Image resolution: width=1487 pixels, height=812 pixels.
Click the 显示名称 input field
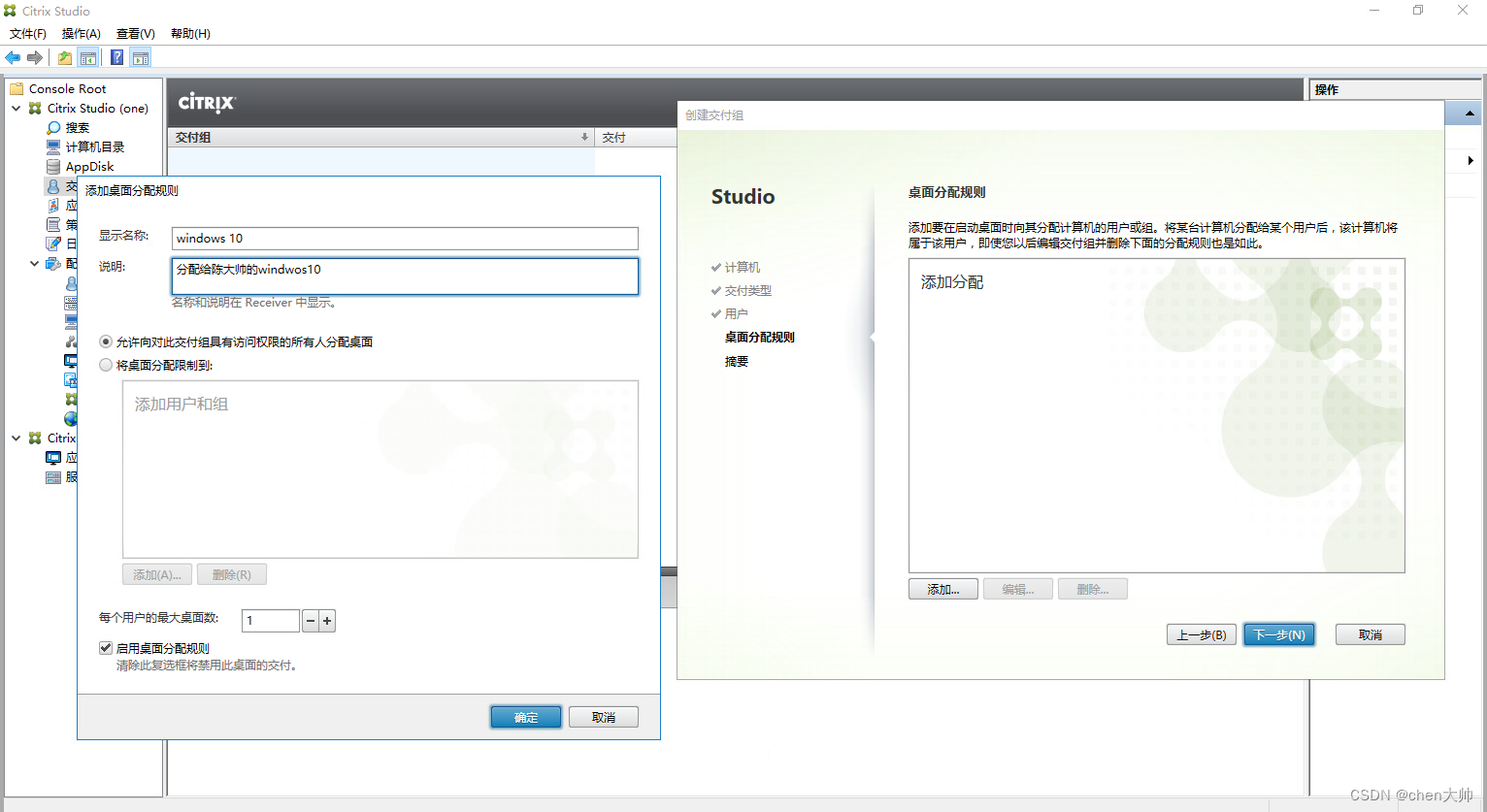click(x=405, y=239)
